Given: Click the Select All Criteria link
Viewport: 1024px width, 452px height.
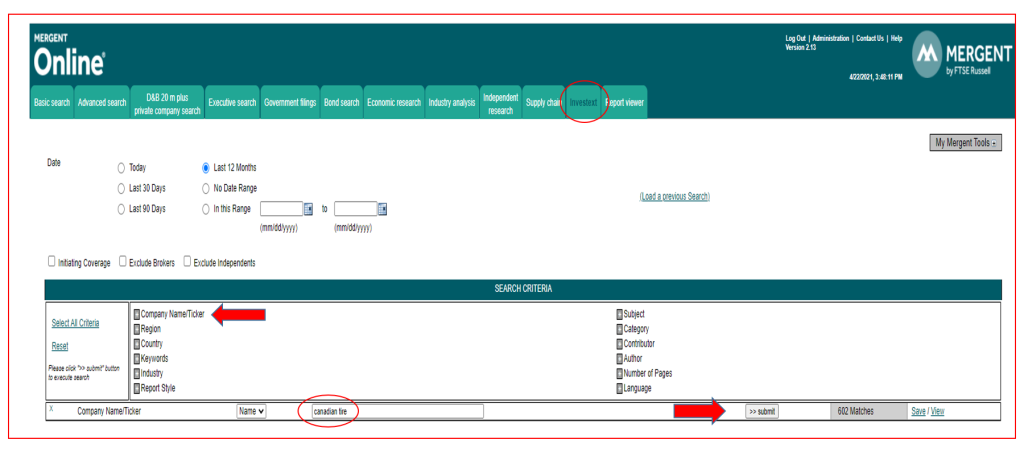Looking at the screenshot, I should [75, 323].
